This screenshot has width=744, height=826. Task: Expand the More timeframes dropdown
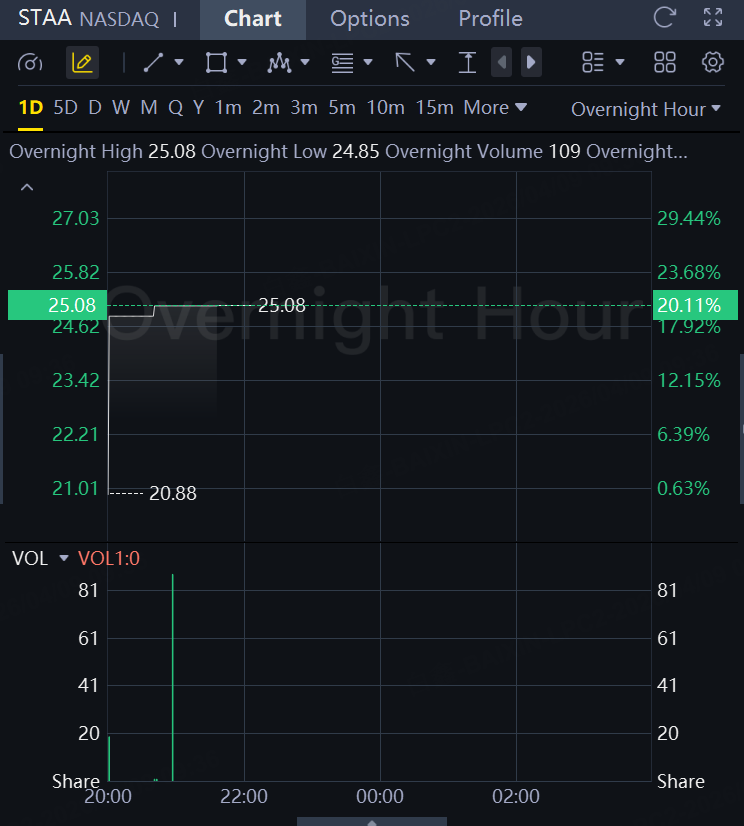coord(495,108)
